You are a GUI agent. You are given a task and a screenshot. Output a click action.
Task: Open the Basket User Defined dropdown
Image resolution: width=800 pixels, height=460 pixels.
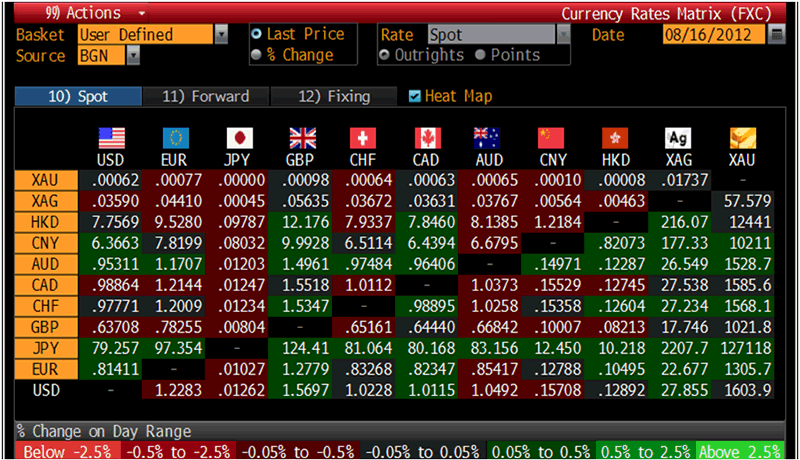point(220,35)
